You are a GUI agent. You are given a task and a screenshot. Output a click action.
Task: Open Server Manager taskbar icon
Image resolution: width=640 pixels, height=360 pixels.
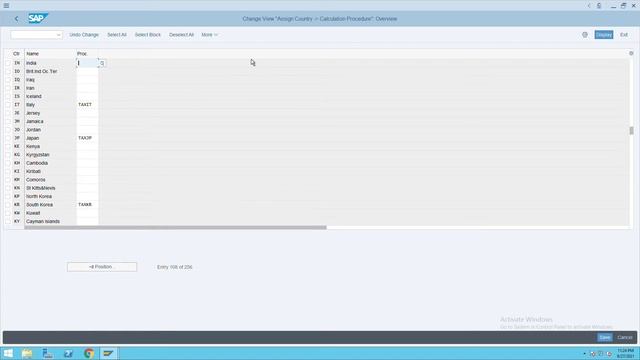click(x=47, y=353)
